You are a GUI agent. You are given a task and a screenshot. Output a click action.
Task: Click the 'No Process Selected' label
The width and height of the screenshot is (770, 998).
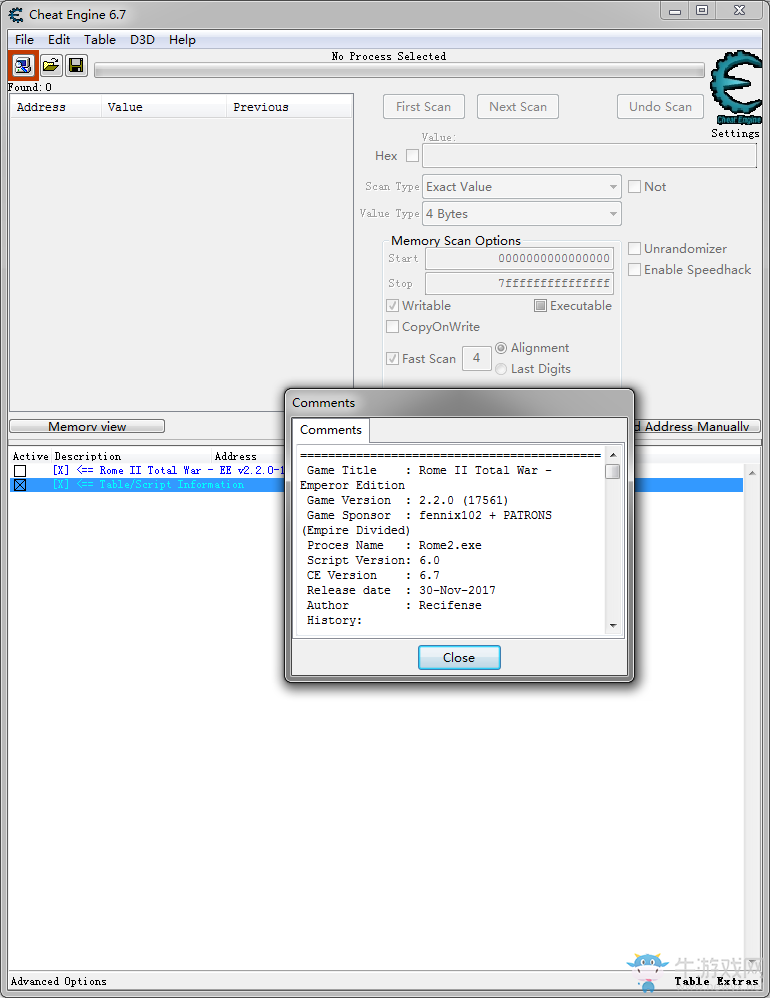pos(389,56)
